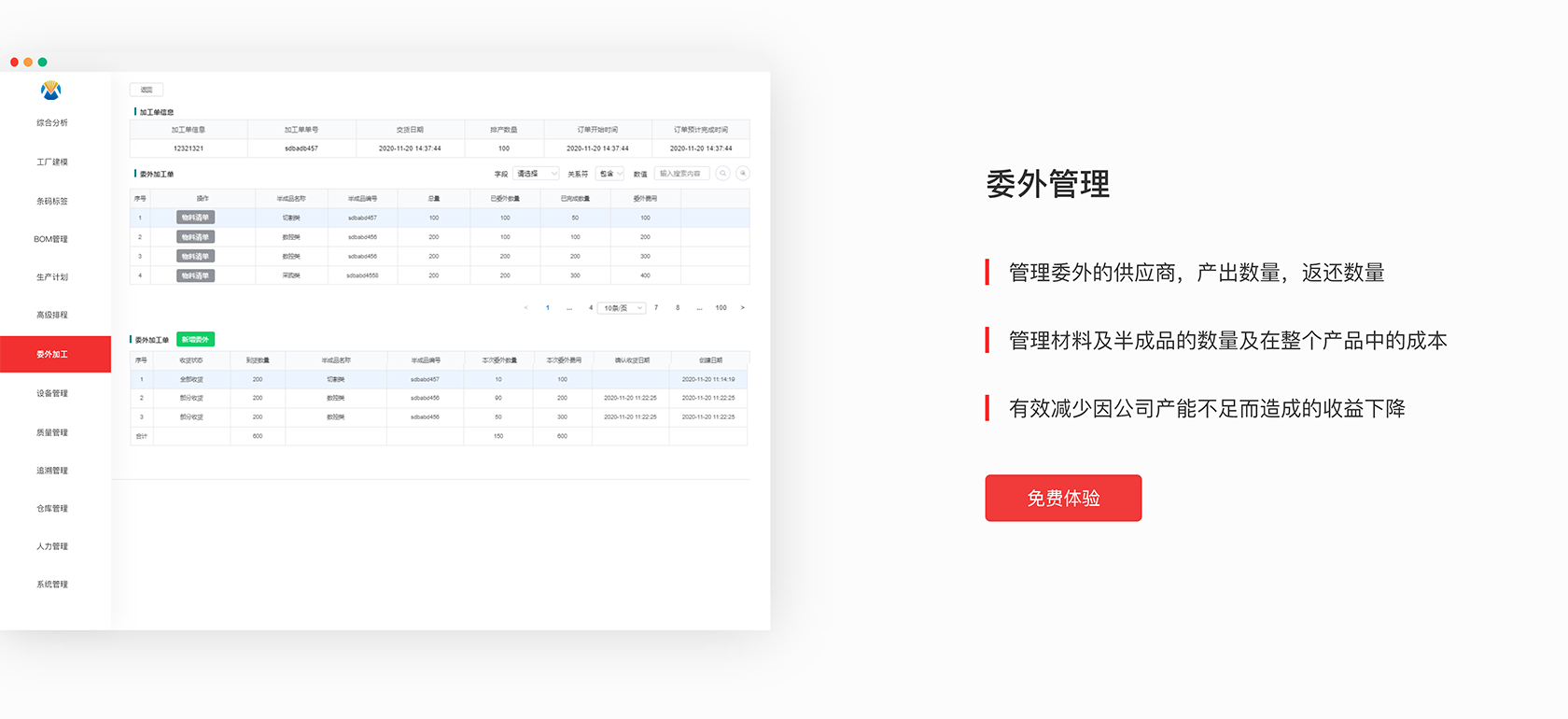Image resolution: width=1568 pixels, height=719 pixels.
Task: Go to the next page arrow
Action: [743, 307]
